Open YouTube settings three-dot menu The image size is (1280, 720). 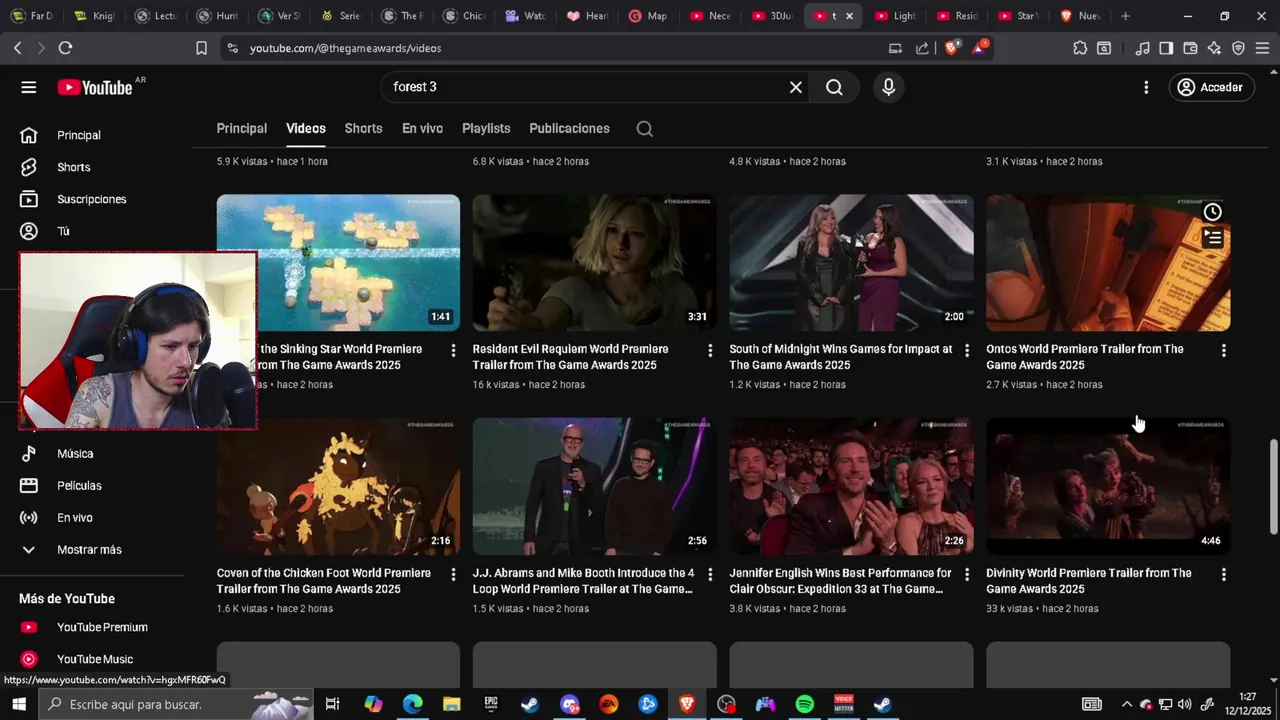tap(1146, 87)
